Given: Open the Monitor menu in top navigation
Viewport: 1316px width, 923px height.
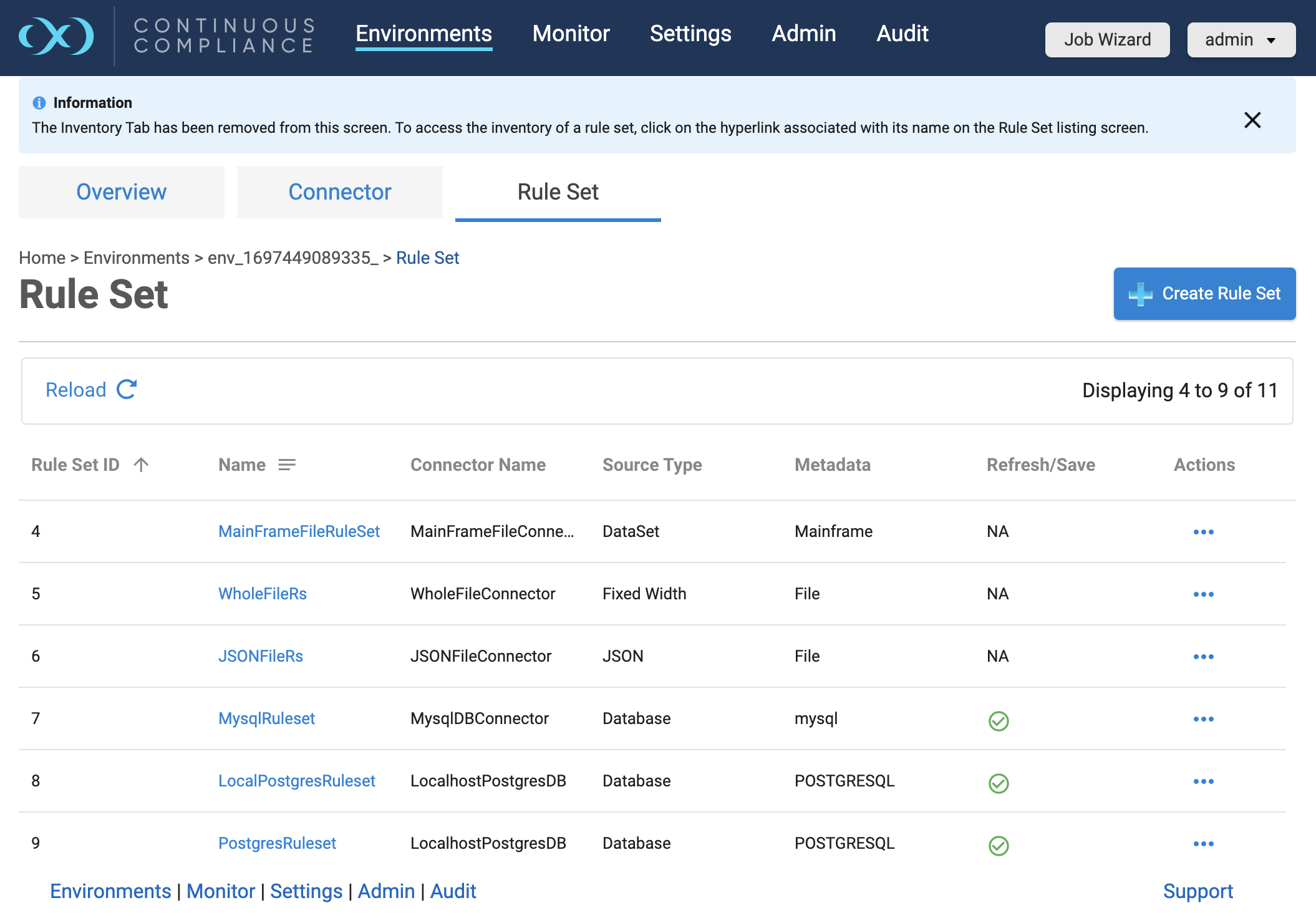Looking at the screenshot, I should pos(571,34).
